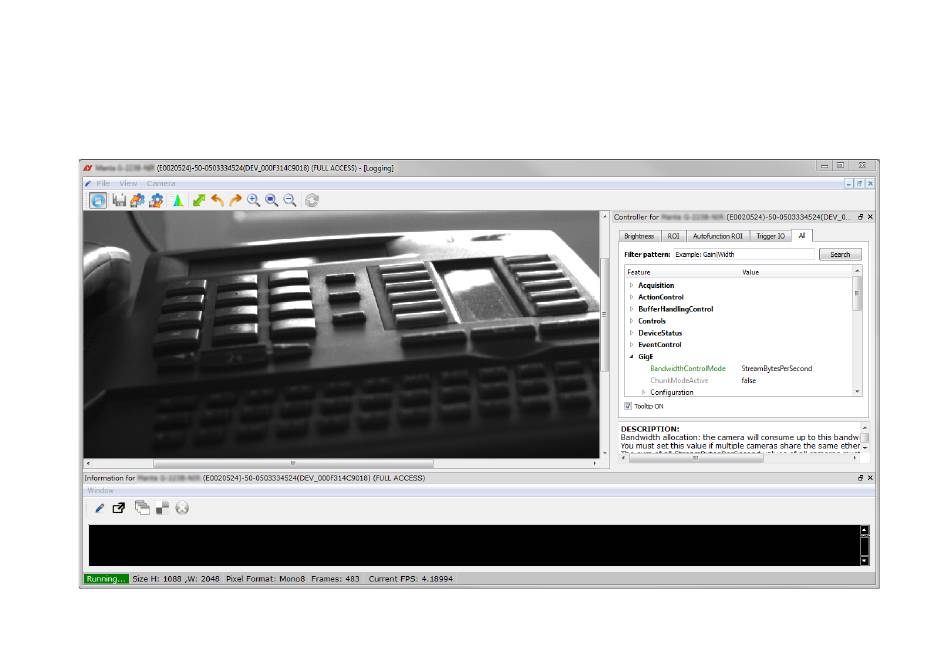Zoom out with the minus magnifier icon
The height and width of the screenshot is (666, 950).
(290, 201)
